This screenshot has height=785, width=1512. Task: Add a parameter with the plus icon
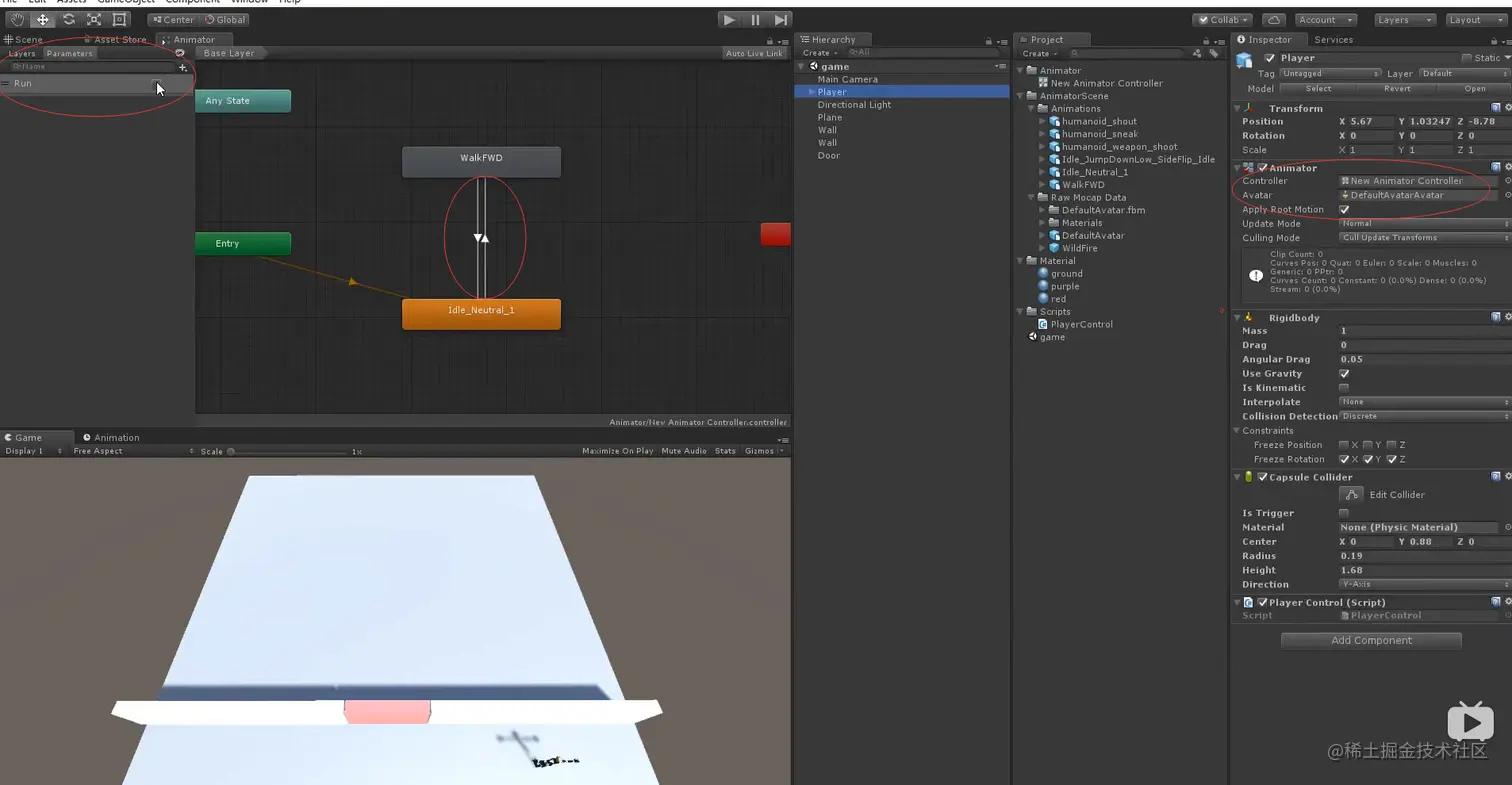(x=183, y=68)
